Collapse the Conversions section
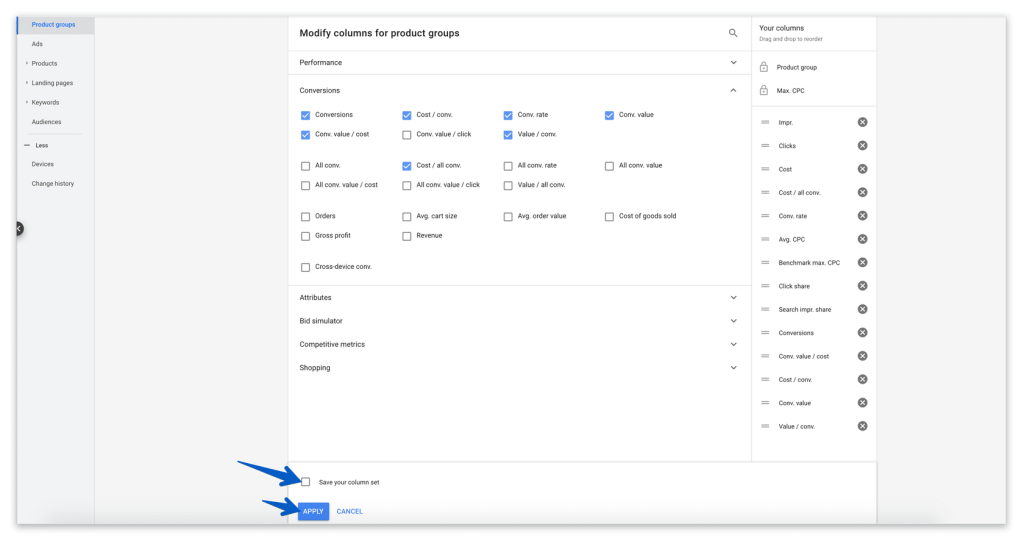 pos(733,90)
